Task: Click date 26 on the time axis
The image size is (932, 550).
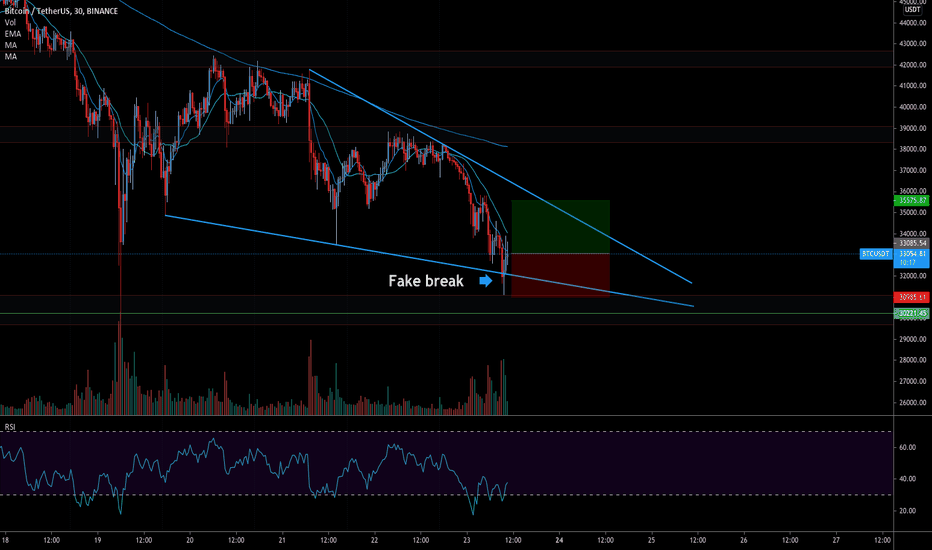Action: coord(744,540)
